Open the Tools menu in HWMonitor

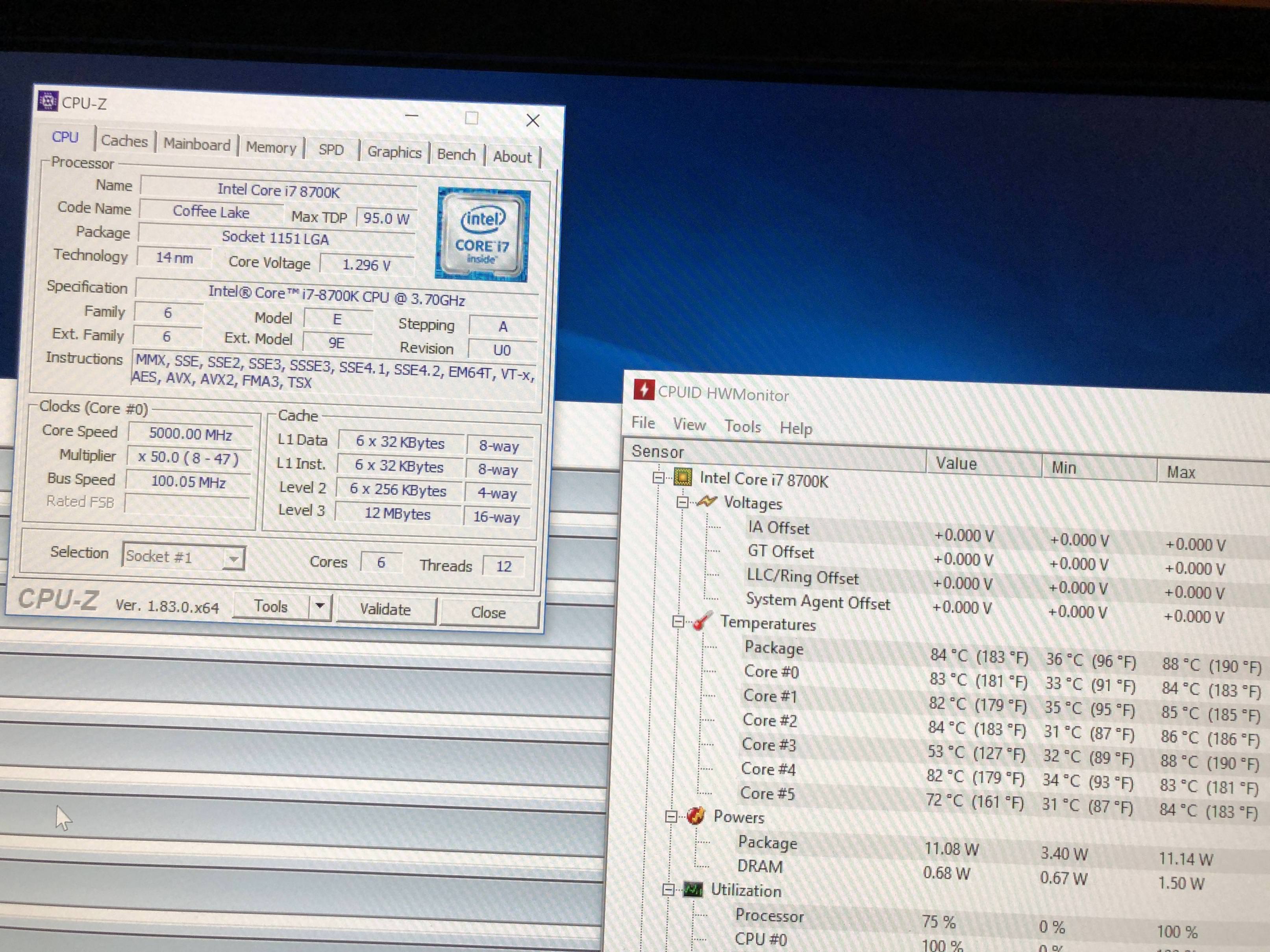pos(742,426)
